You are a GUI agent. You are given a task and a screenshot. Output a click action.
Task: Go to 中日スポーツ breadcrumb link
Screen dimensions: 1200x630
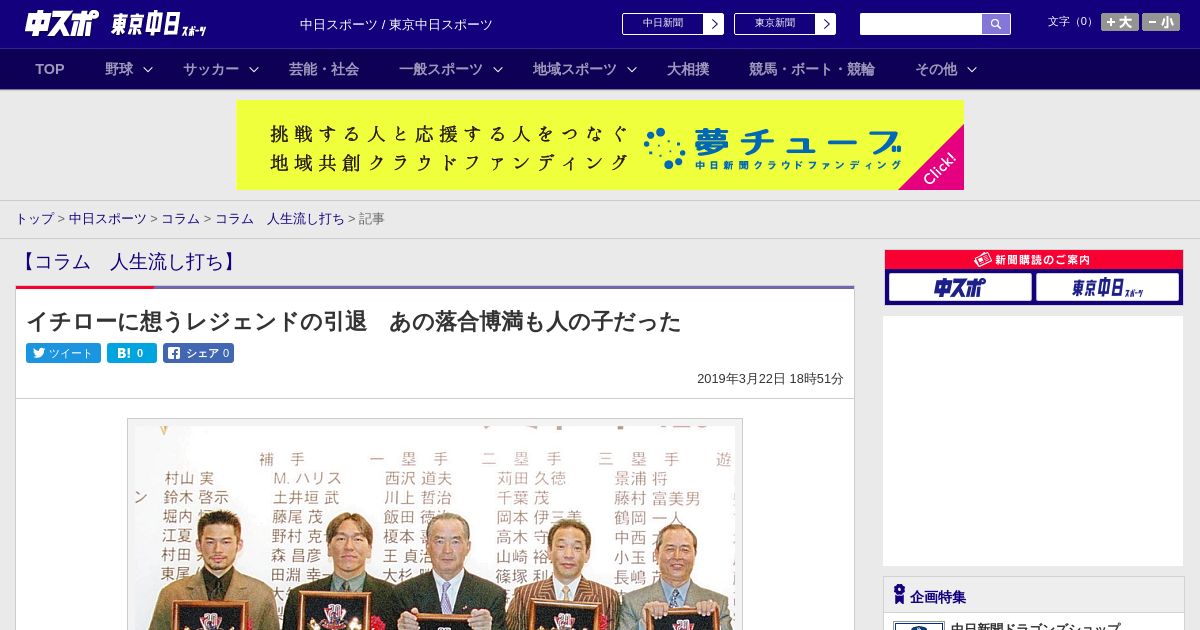point(108,219)
